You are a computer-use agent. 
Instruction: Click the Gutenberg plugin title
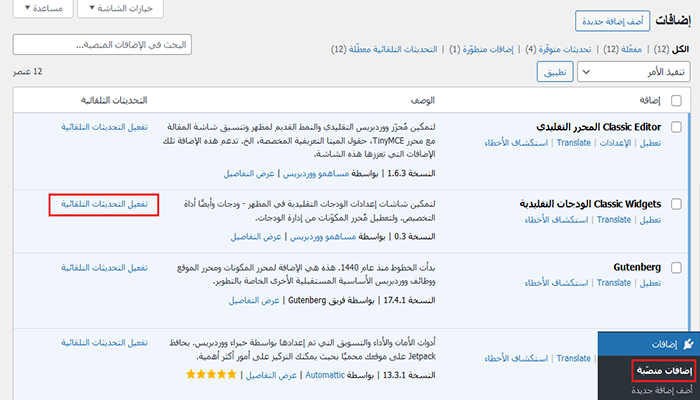pyautogui.click(x=637, y=267)
